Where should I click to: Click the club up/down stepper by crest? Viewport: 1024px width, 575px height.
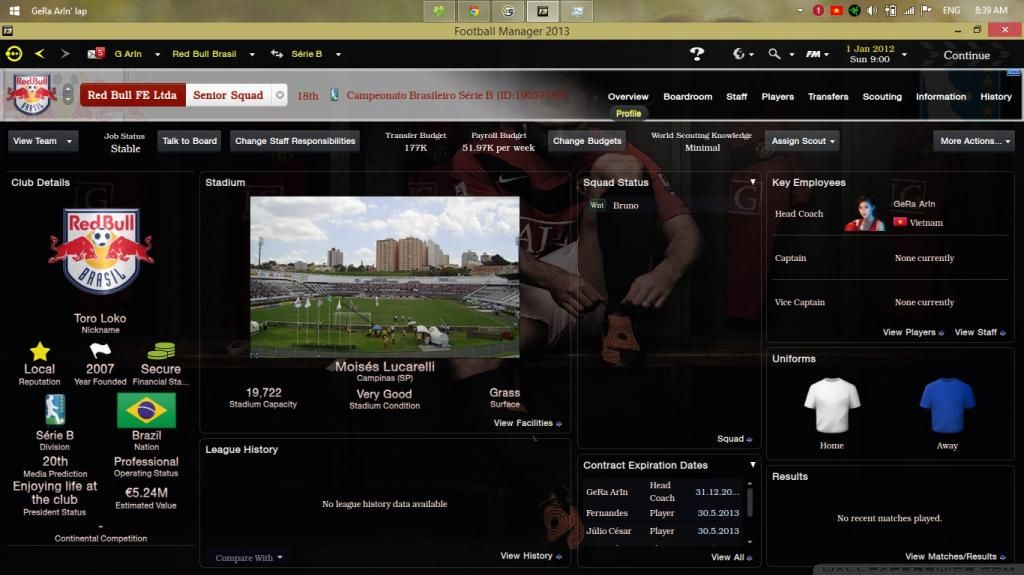click(x=68, y=95)
